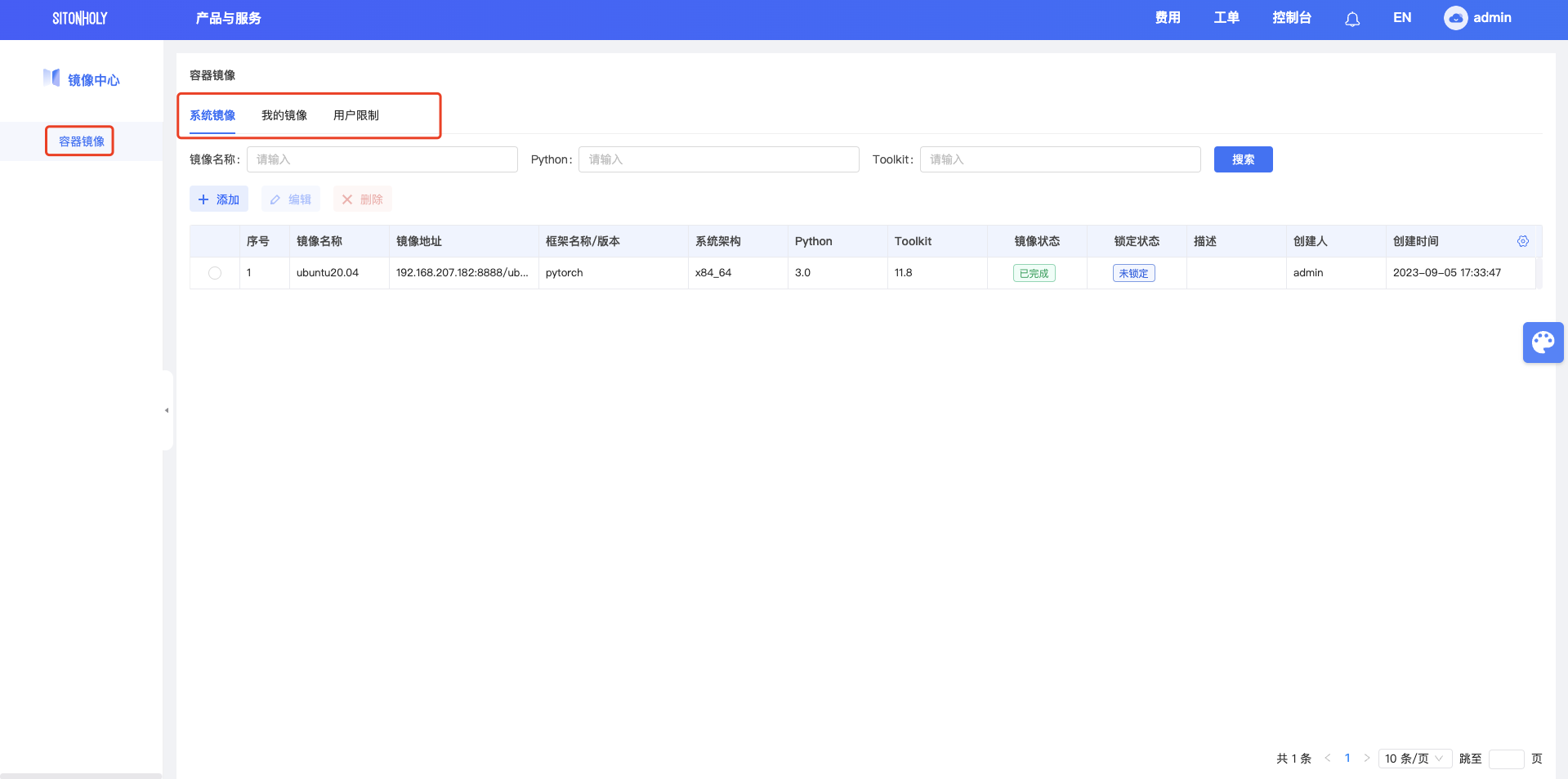Image resolution: width=1568 pixels, height=779 pixels.
Task: Click the 未锁定 lock status tag
Action: click(1134, 273)
